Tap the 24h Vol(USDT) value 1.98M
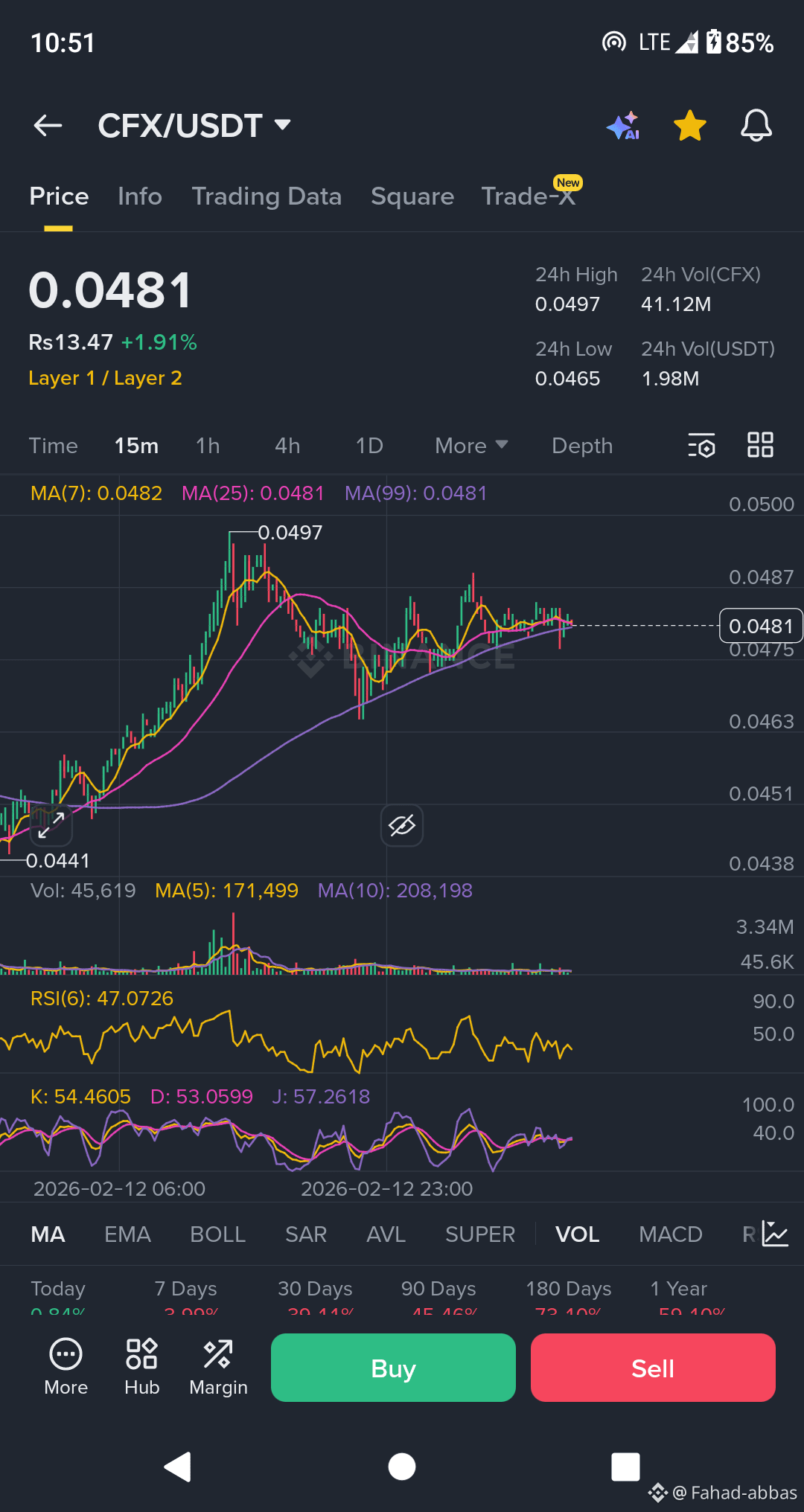The image size is (804, 1512). tap(670, 379)
